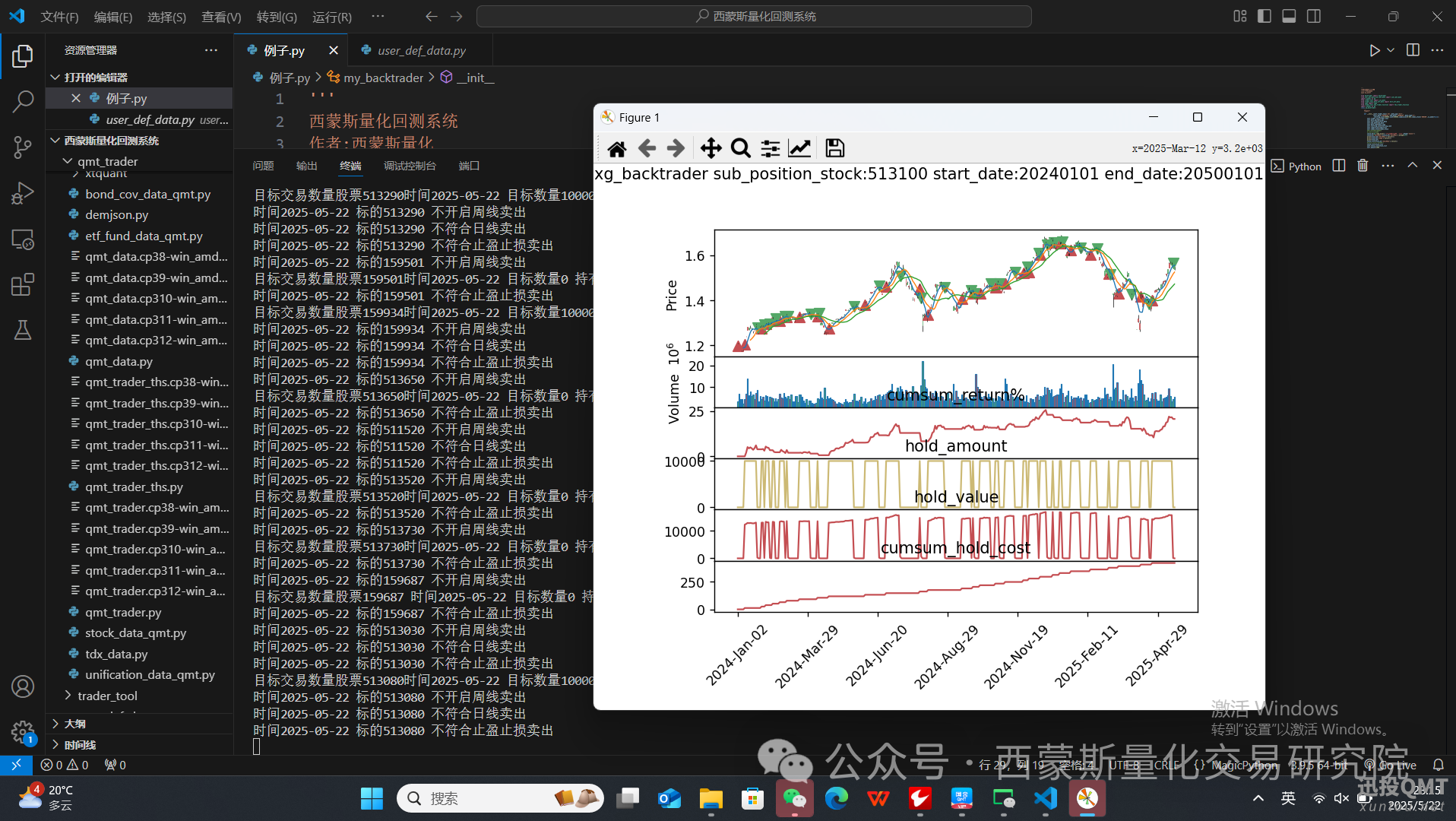Screen dimensions: 1456x821
Task: Open the Extensions view
Action: 23,285
